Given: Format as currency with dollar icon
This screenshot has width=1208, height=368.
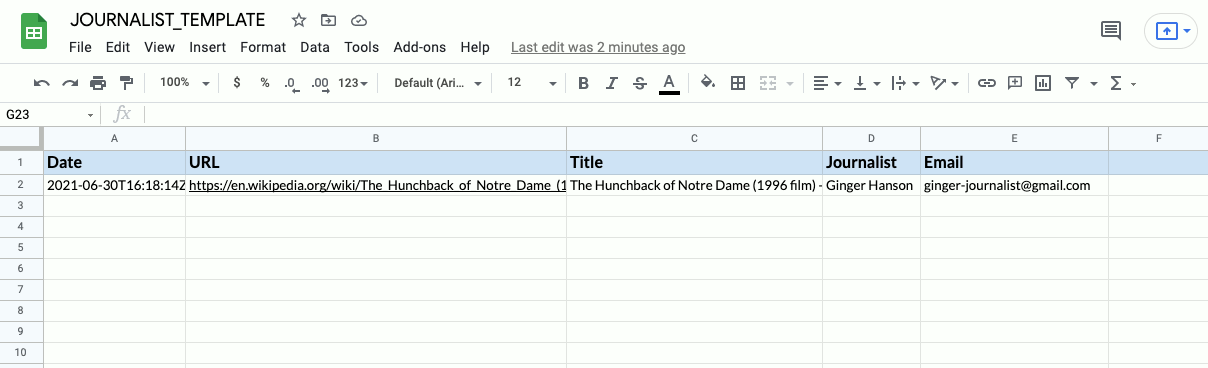Looking at the screenshot, I should pos(237,83).
